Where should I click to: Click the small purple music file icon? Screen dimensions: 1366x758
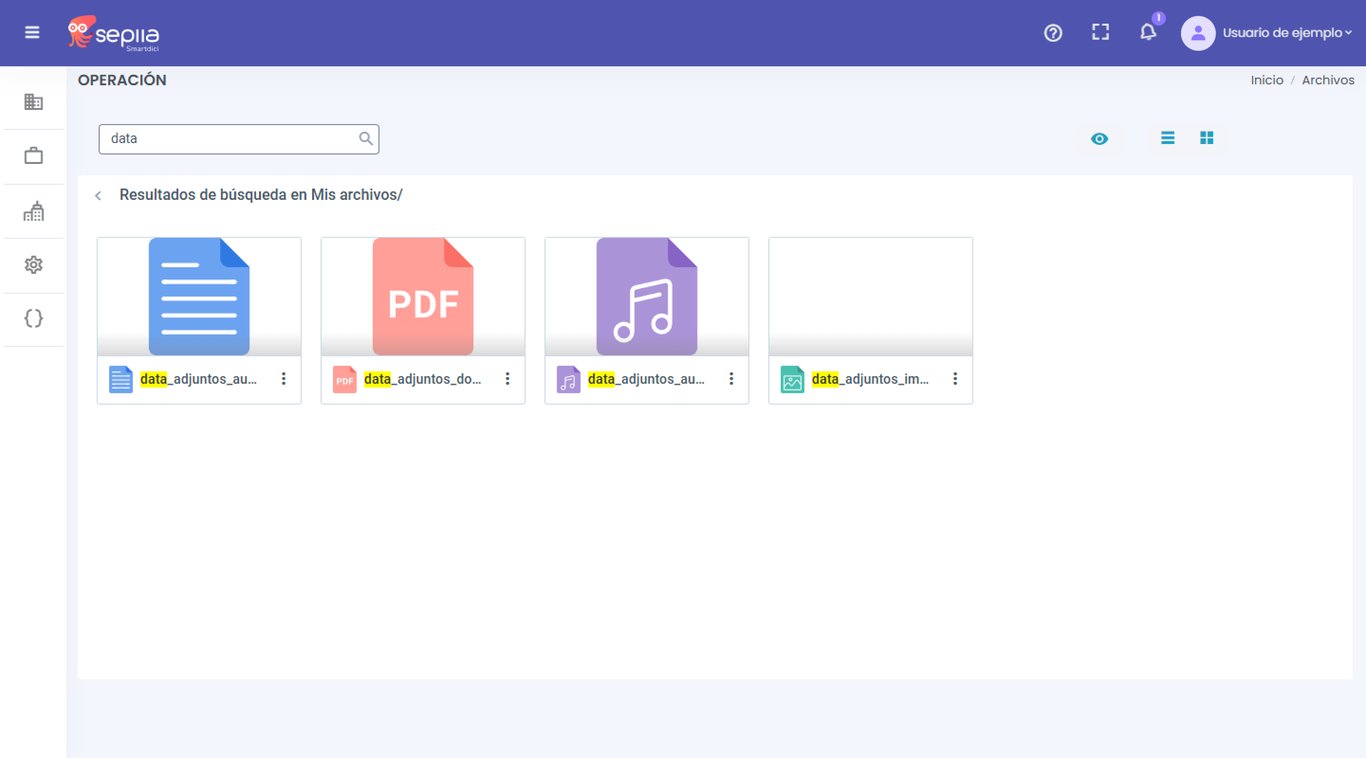point(569,380)
